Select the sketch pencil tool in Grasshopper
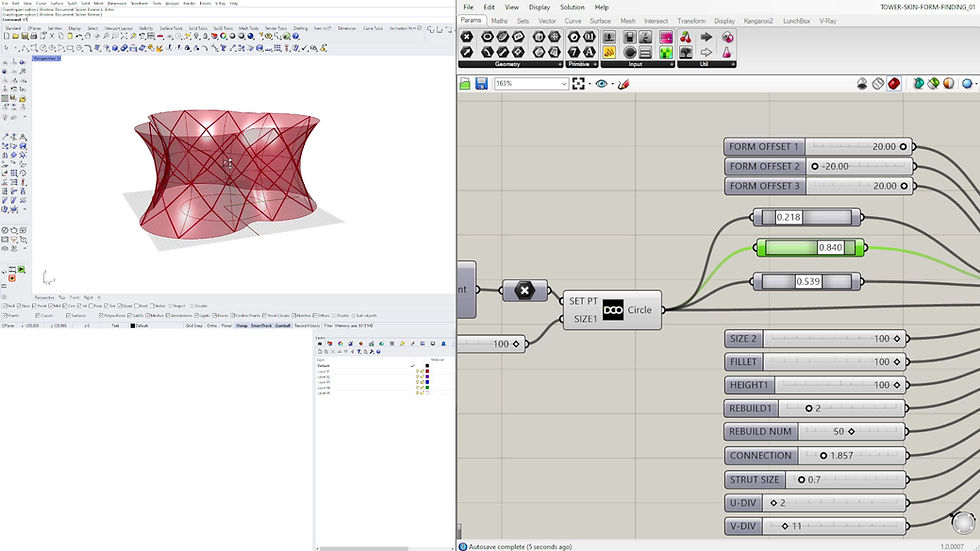 [x=623, y=84]
